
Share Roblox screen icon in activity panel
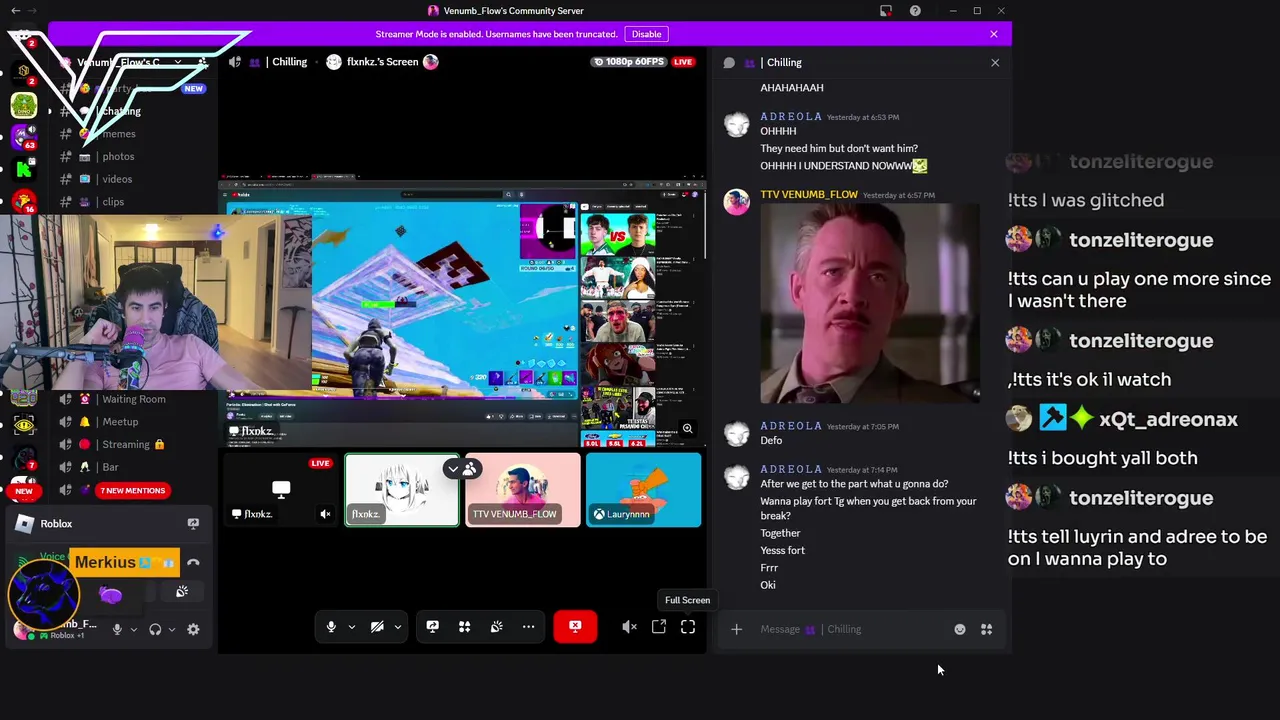[193, 523]
